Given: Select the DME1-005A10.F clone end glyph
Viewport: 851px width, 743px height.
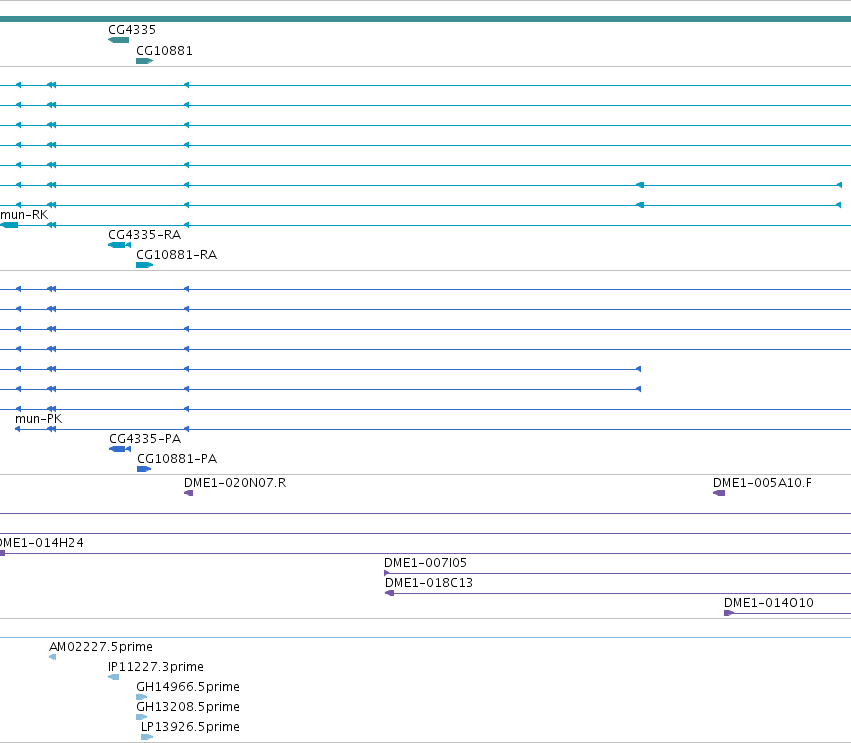Looking at the screenshot, I should 719,493.
